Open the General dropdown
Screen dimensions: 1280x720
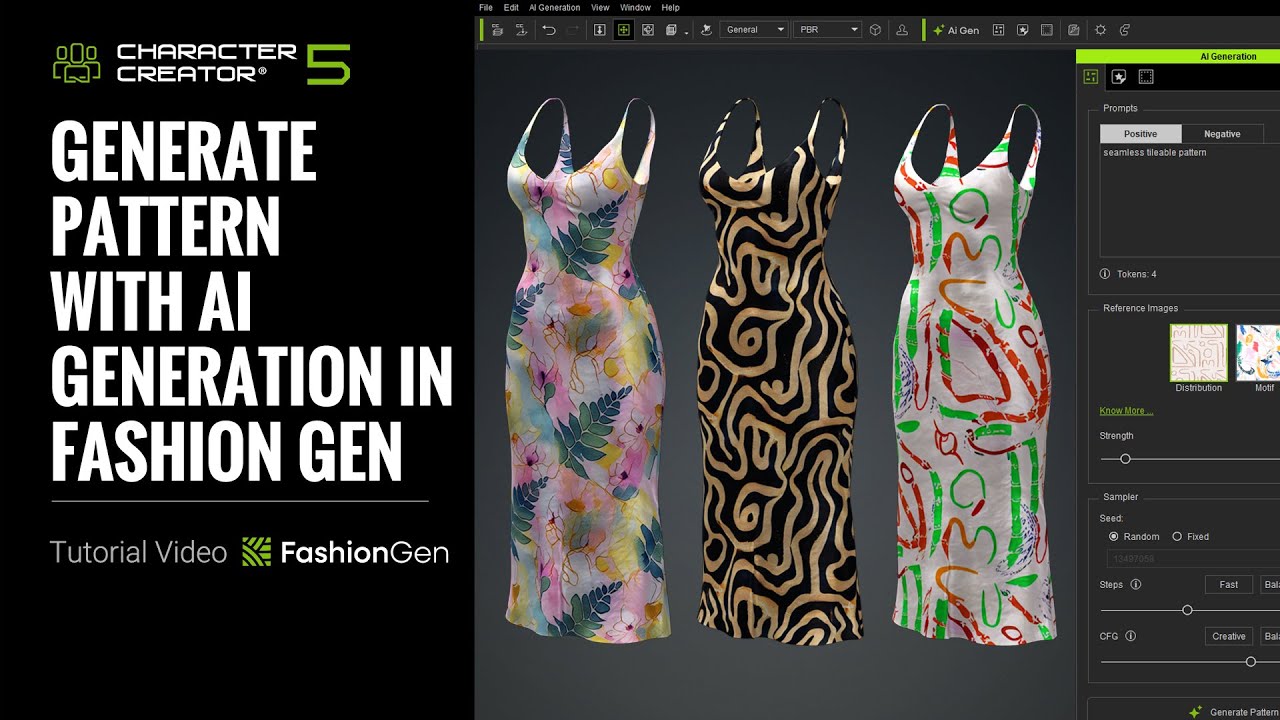[754, 30]
